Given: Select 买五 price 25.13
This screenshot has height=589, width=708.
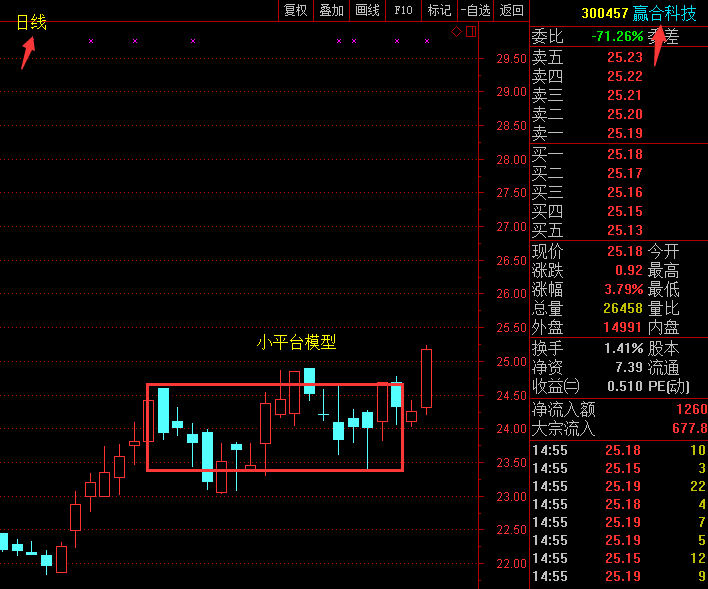Looking at the screenshot, I should click(624, 230).
